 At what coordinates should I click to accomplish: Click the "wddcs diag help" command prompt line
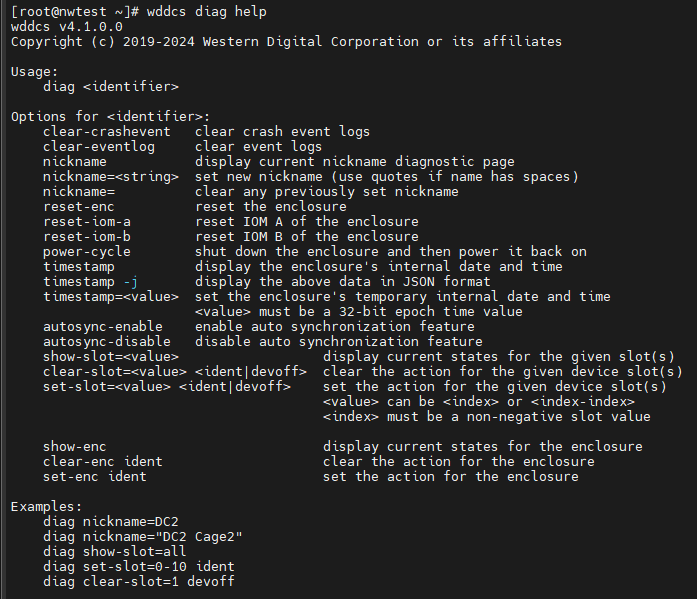[x=138, y=11]
